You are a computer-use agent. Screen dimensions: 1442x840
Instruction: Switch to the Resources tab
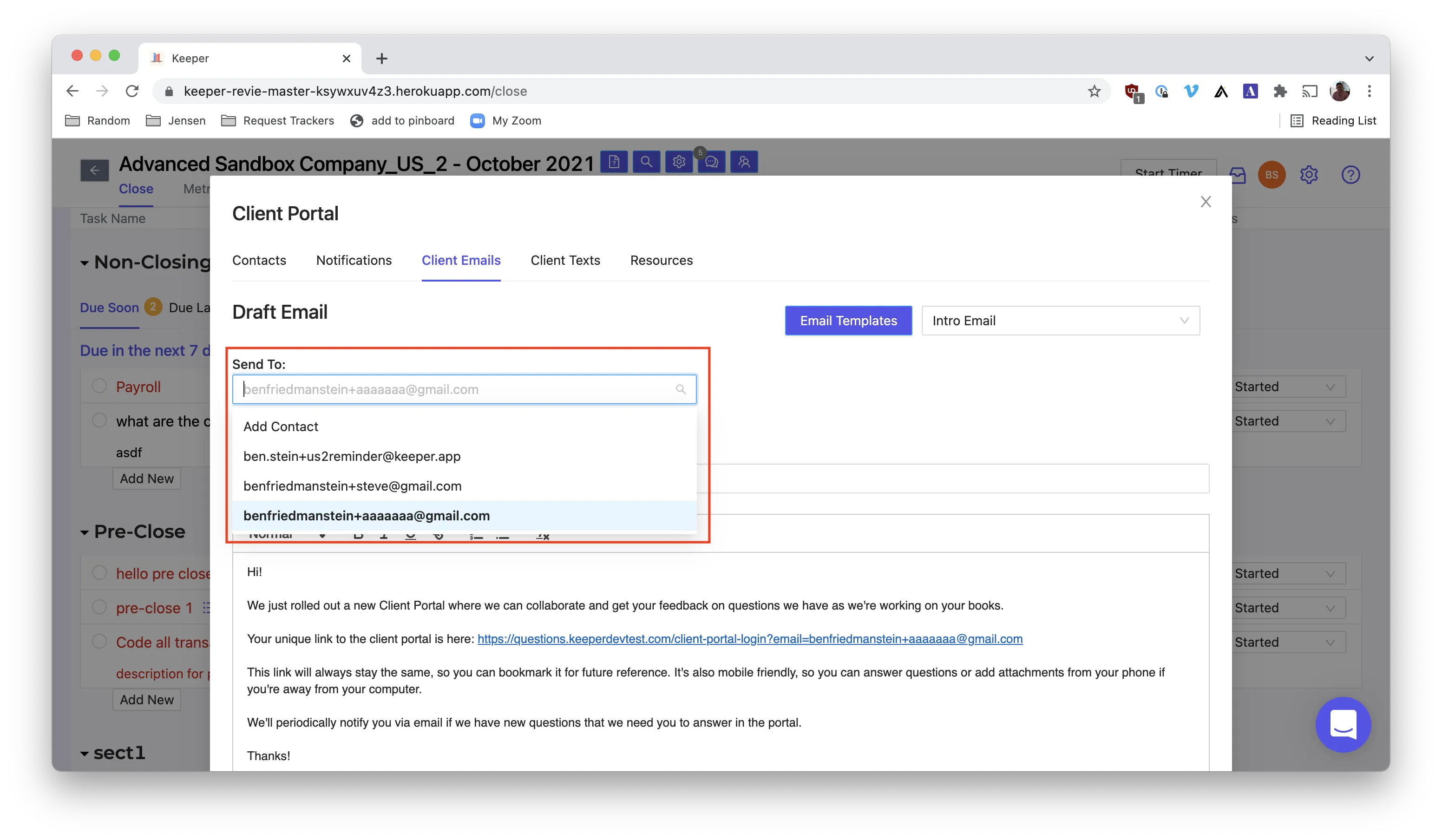pos(662,260)
